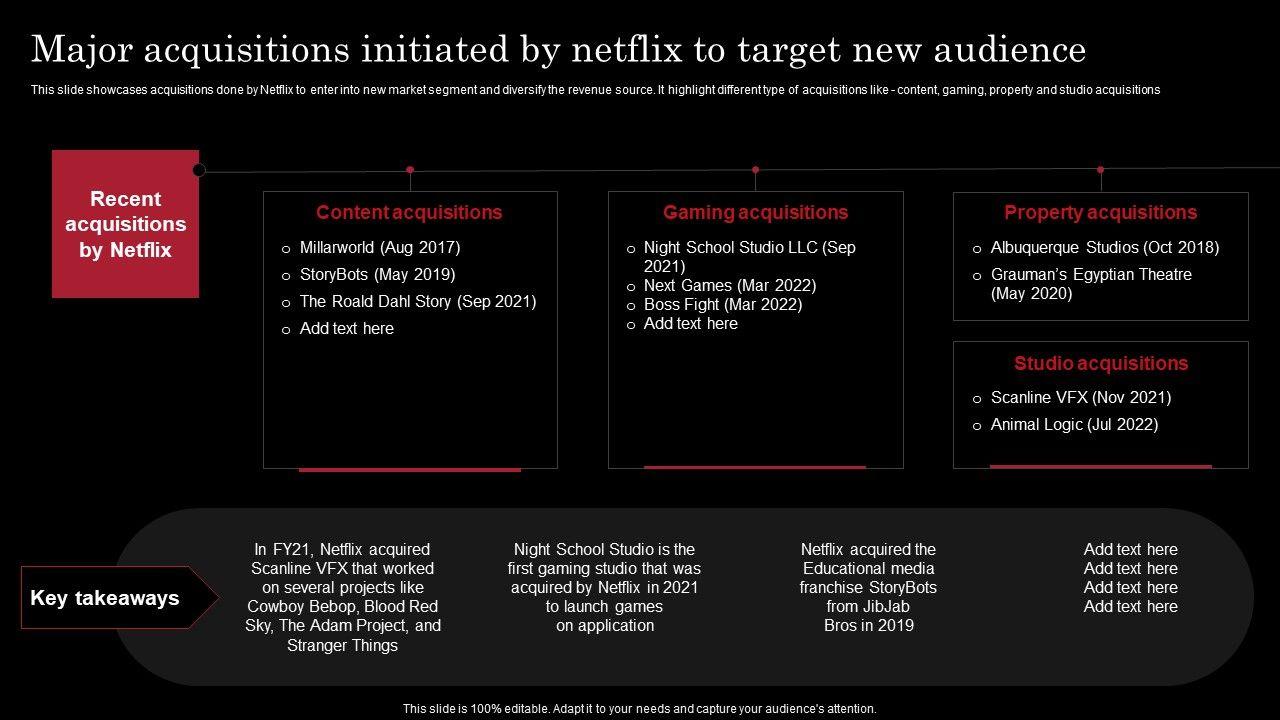
Task: Select the red "Recent acquisitions by Netflix" box
Action: (126, 224)
